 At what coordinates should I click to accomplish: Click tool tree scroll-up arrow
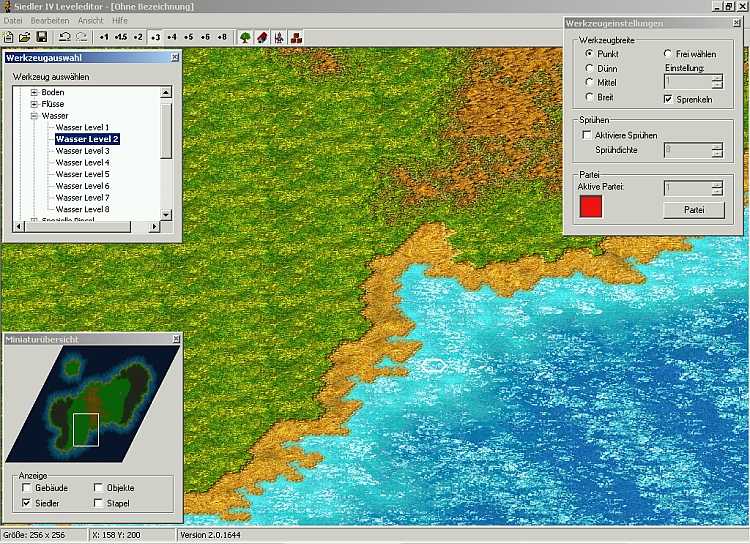tap(166, 92)
